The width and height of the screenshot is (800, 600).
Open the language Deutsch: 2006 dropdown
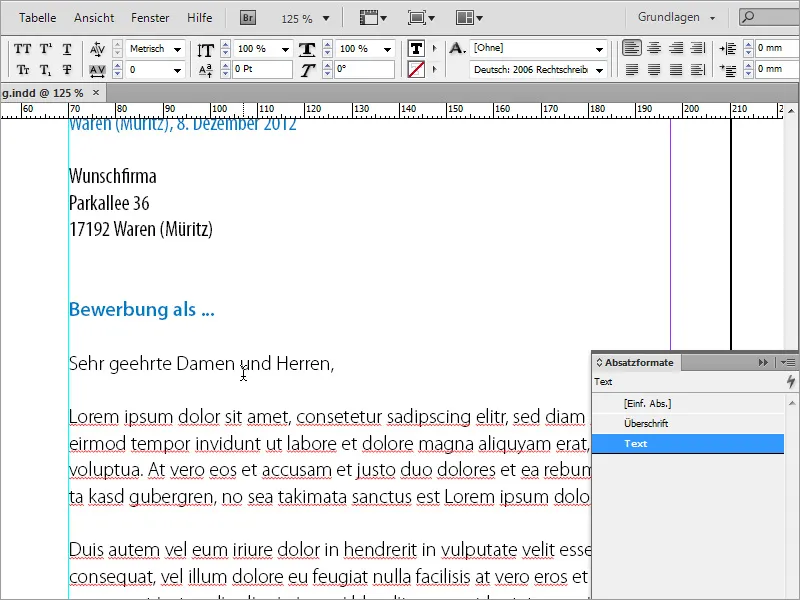click(x=599, y=70)
